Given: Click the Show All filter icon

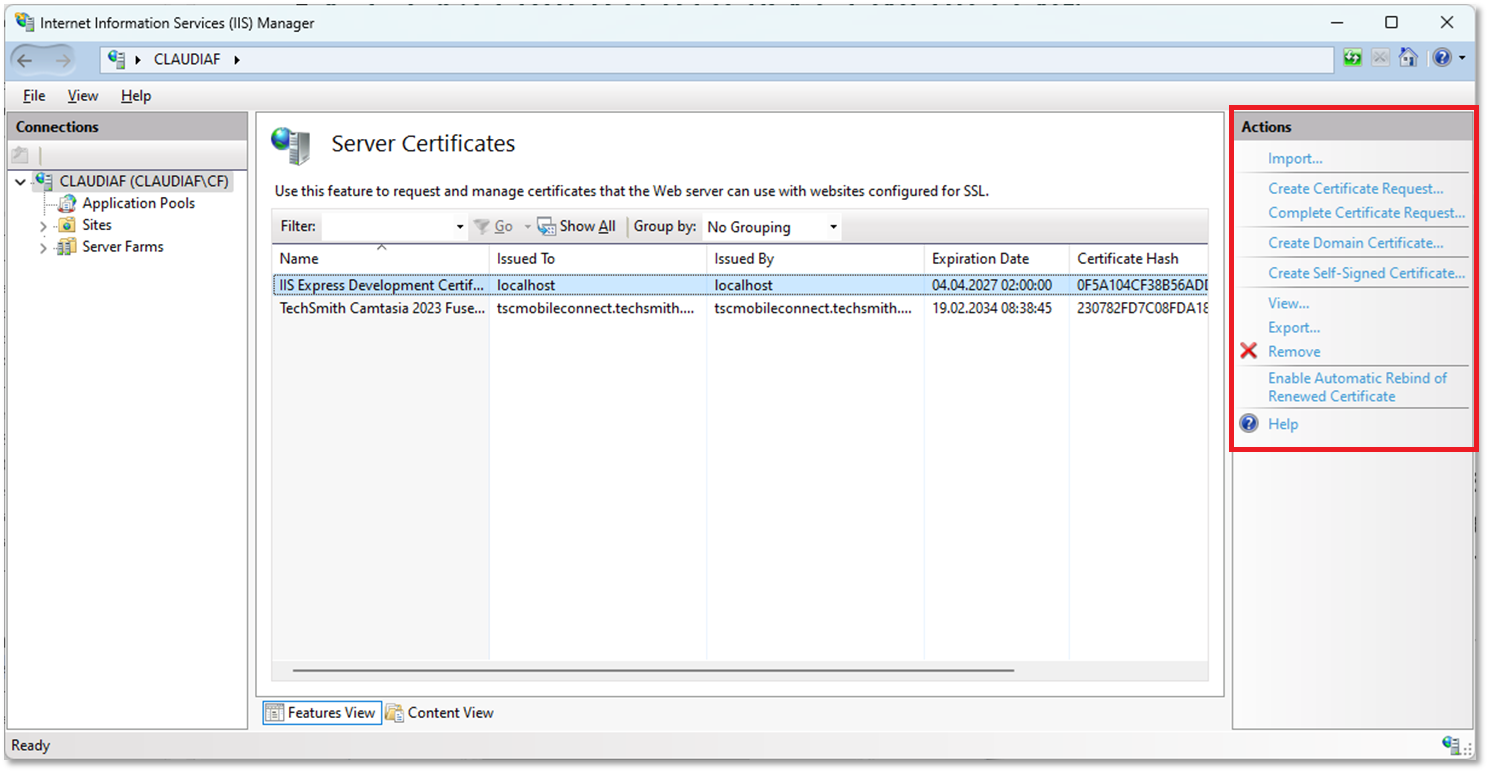Looking at the screenshot, I should pyautogui.click(x=546, y=227).
